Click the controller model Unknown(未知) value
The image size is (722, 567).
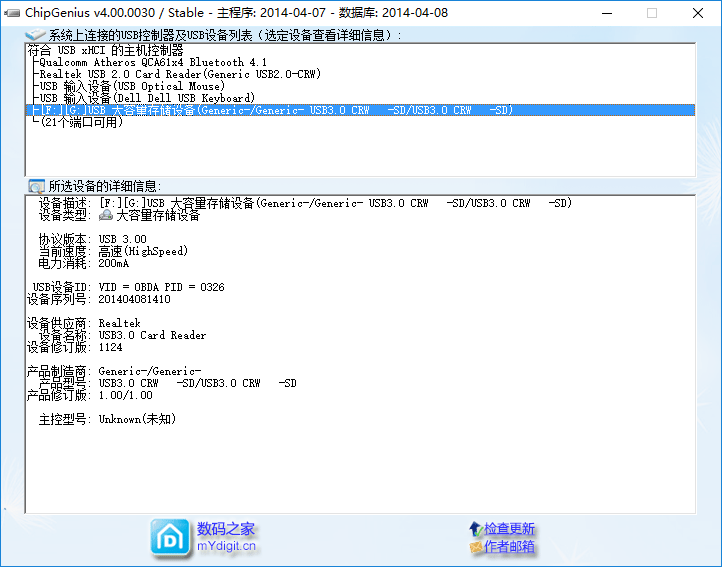(137, 419)
